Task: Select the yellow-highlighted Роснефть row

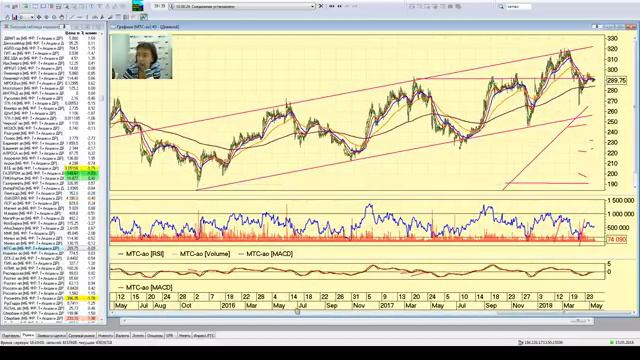Action: pyautogui.click(x=49, y=298)
